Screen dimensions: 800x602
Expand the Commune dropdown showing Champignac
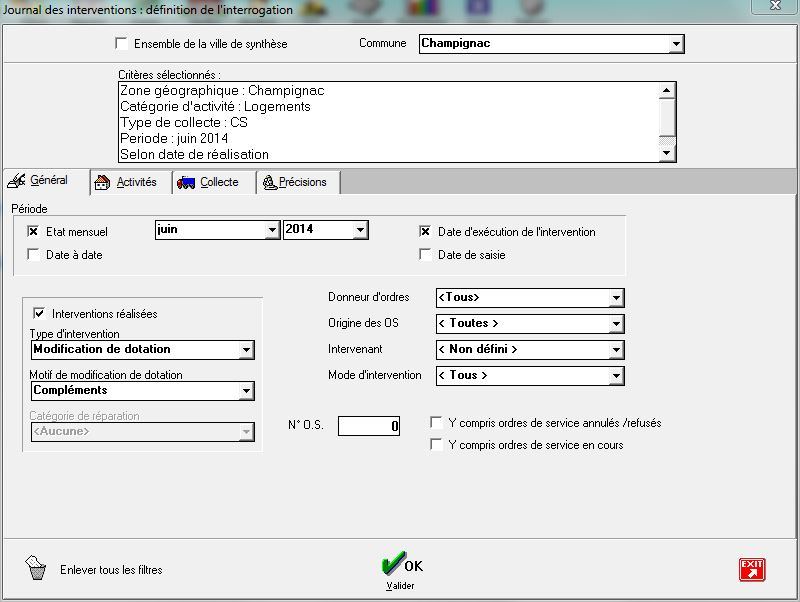(x=676, y=44)
